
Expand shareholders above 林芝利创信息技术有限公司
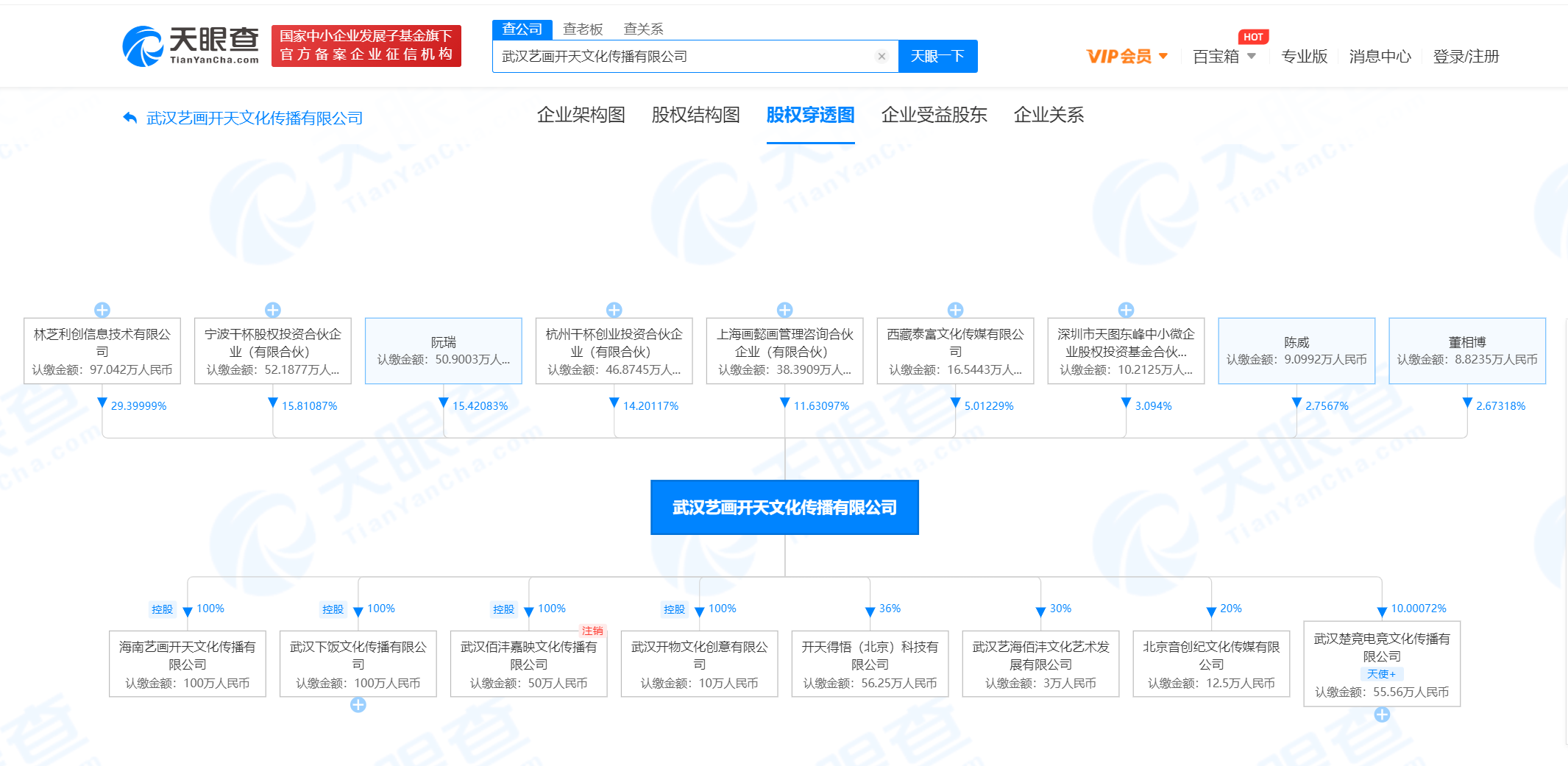tap(102, 310)
